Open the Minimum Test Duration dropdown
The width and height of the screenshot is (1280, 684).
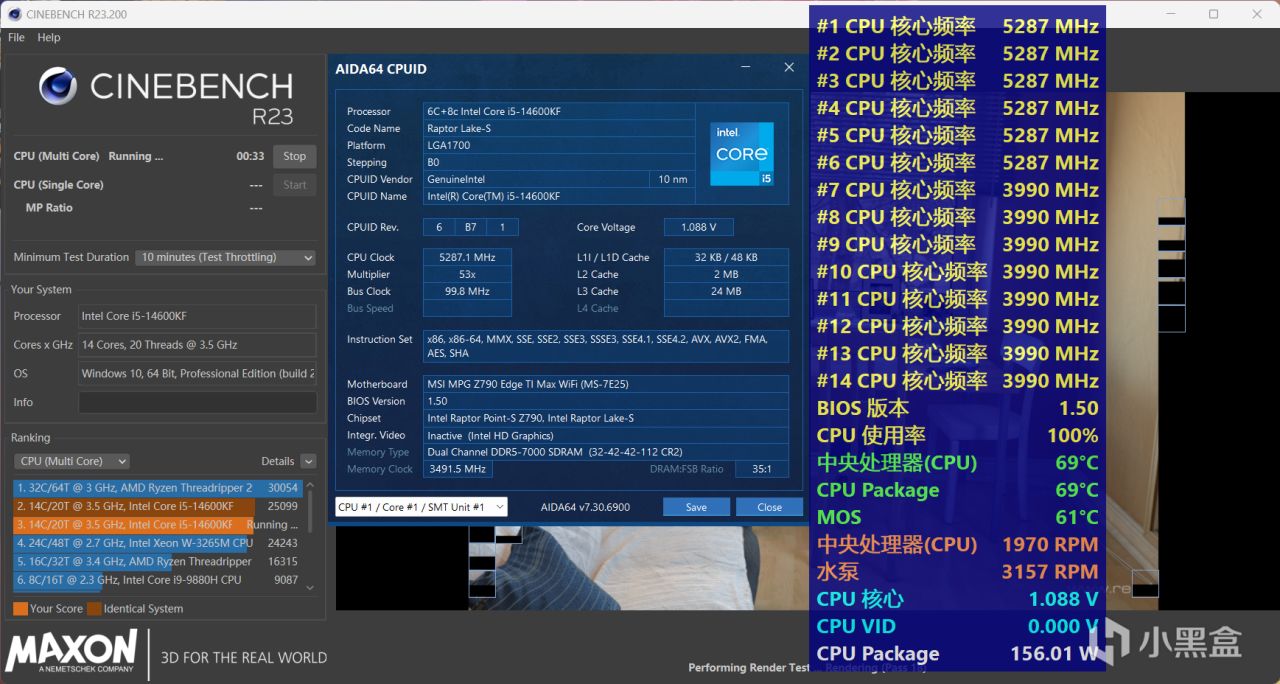pyautogui.click(x=225, y=257)
